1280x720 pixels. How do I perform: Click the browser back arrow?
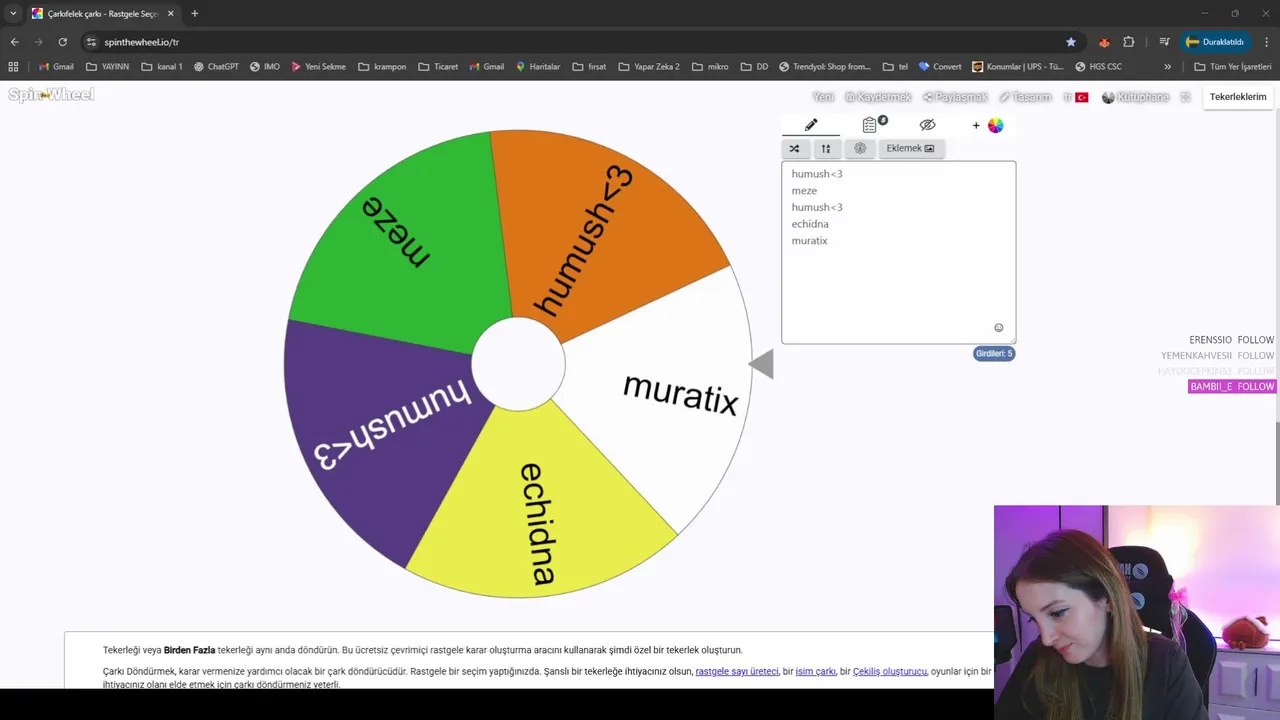pyautogui.click(x=15, y=42)
